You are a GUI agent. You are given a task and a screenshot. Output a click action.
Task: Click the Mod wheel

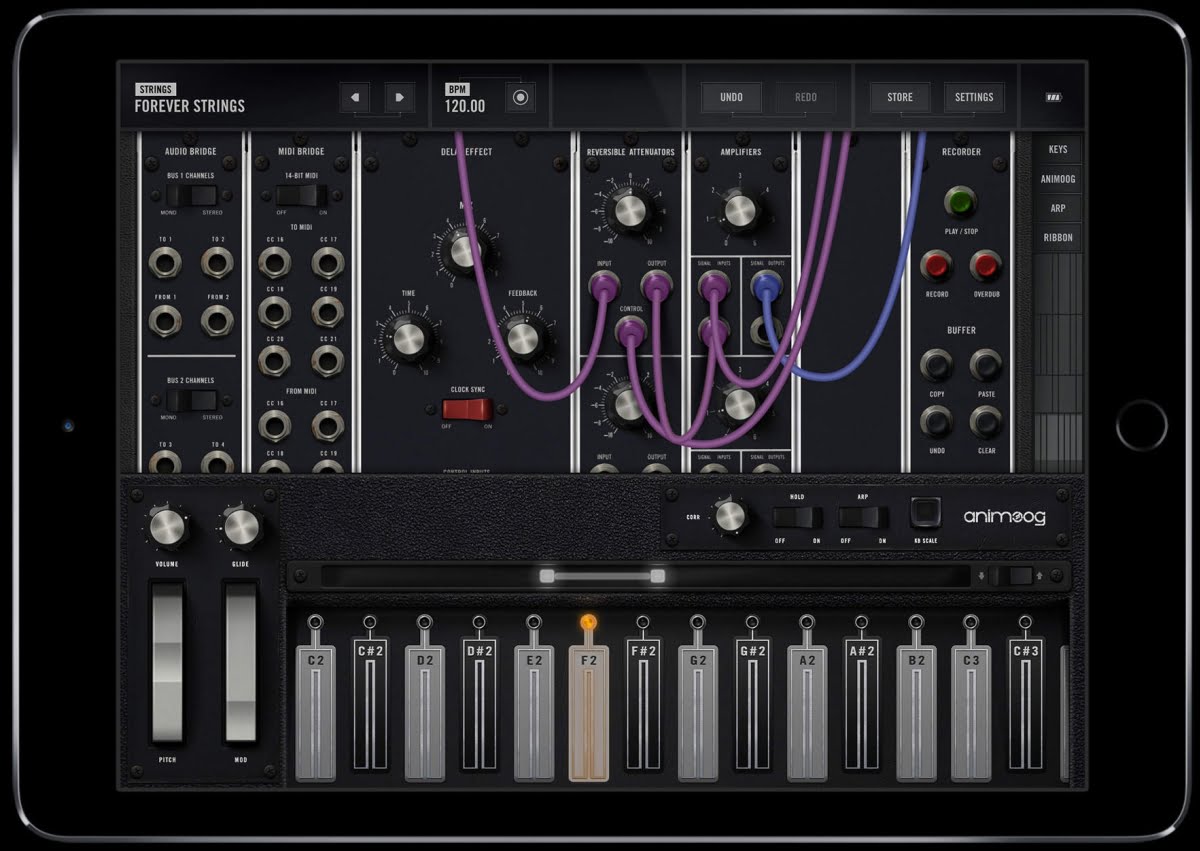pos(241,661)
